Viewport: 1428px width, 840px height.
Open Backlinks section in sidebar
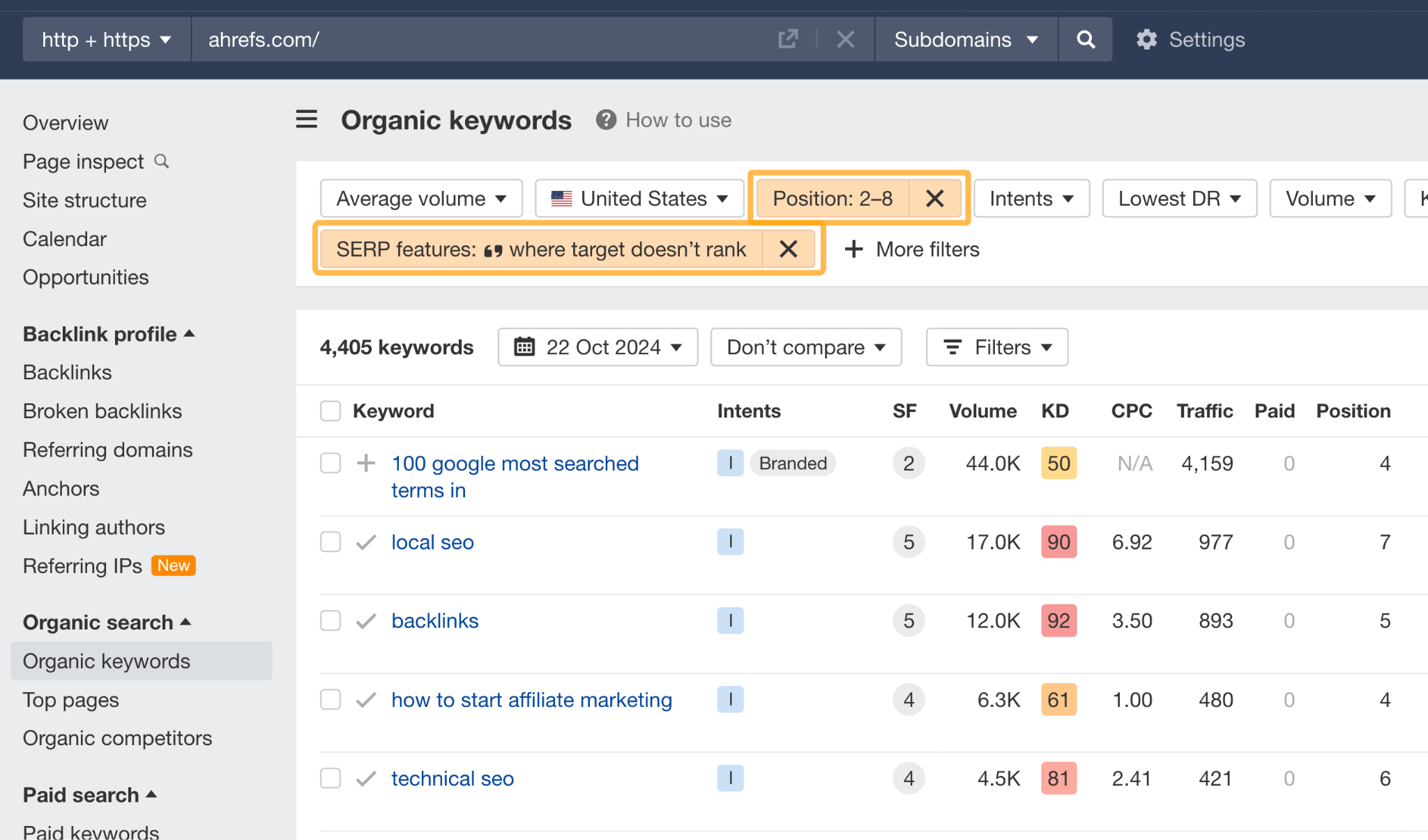click(67, 372)
